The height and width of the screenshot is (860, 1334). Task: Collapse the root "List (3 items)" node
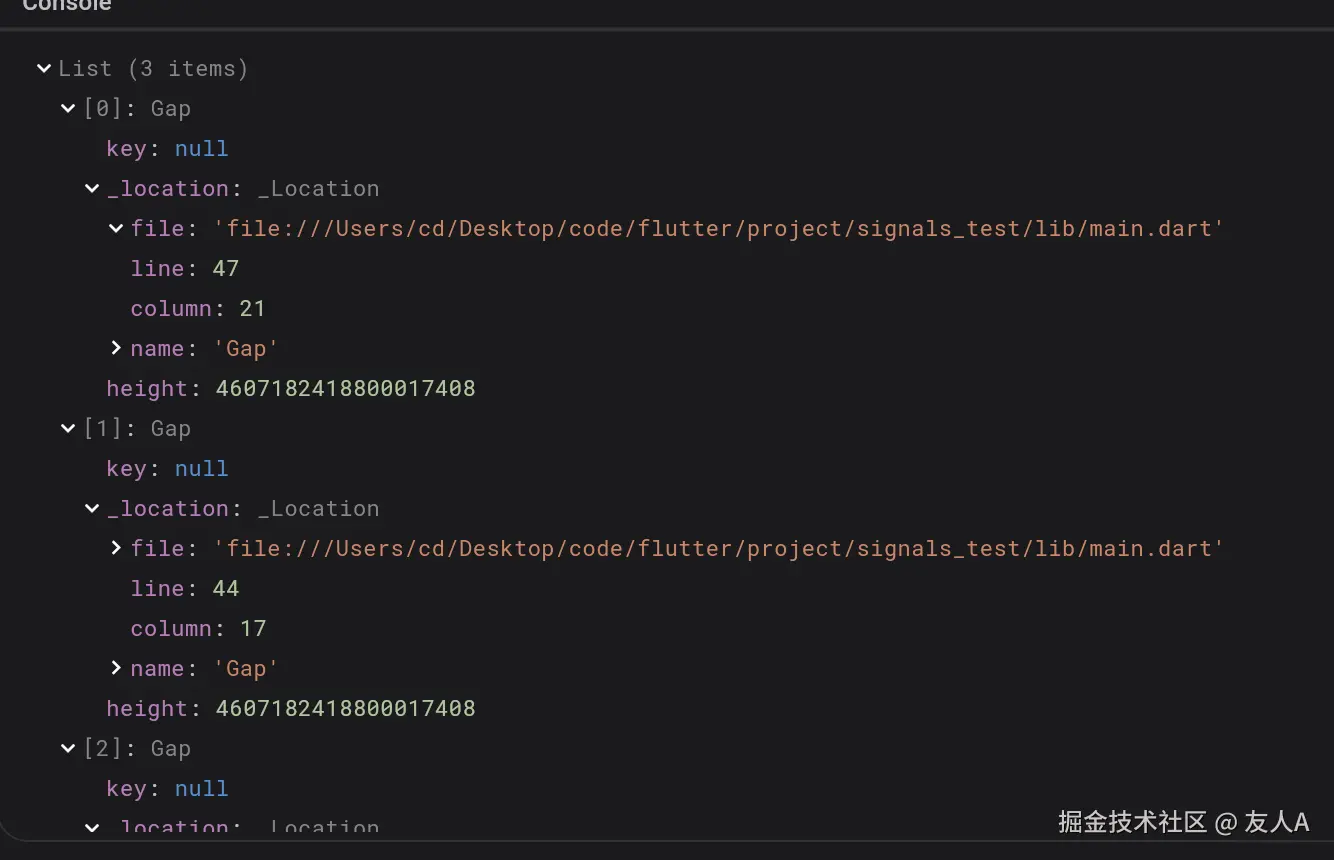point(44,69)
